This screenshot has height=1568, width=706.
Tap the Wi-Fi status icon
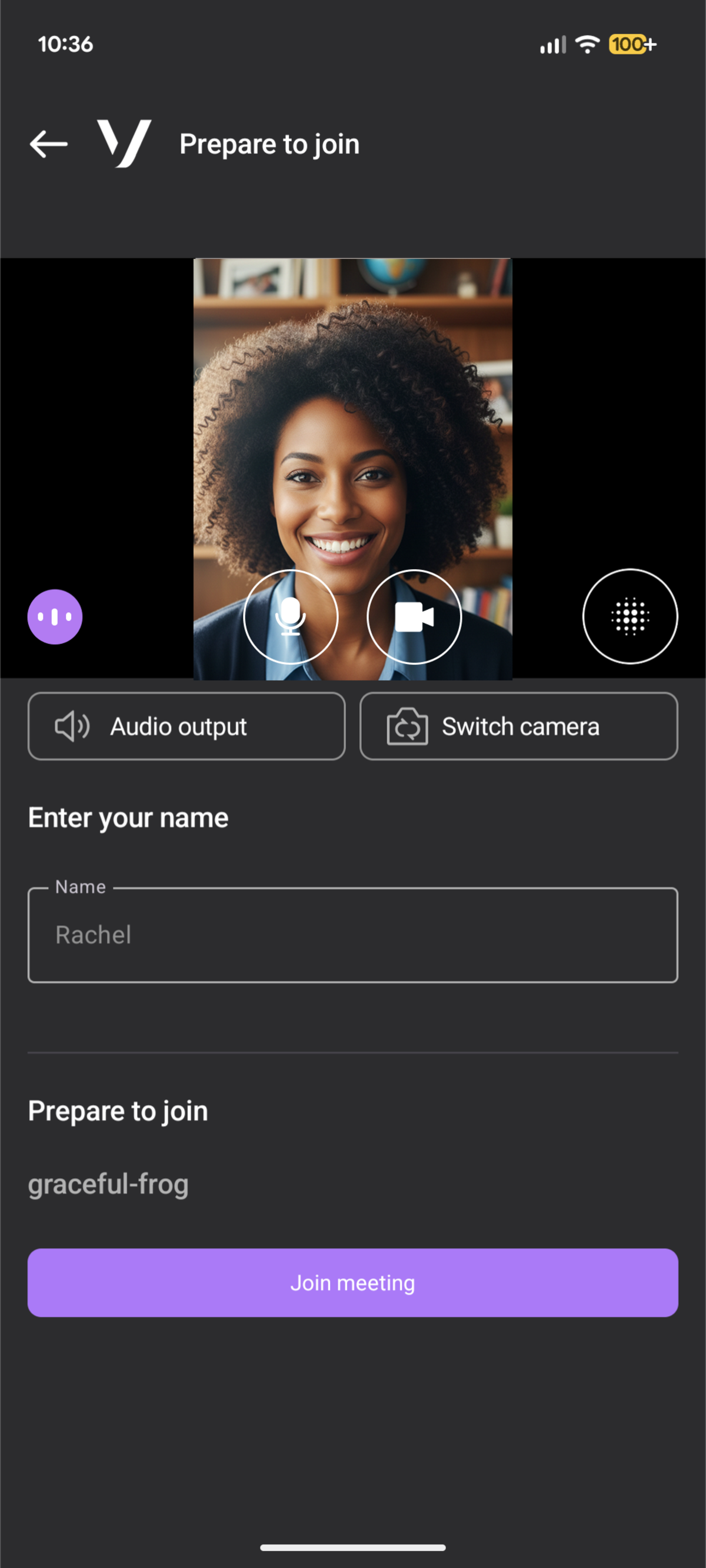(587, 45)
